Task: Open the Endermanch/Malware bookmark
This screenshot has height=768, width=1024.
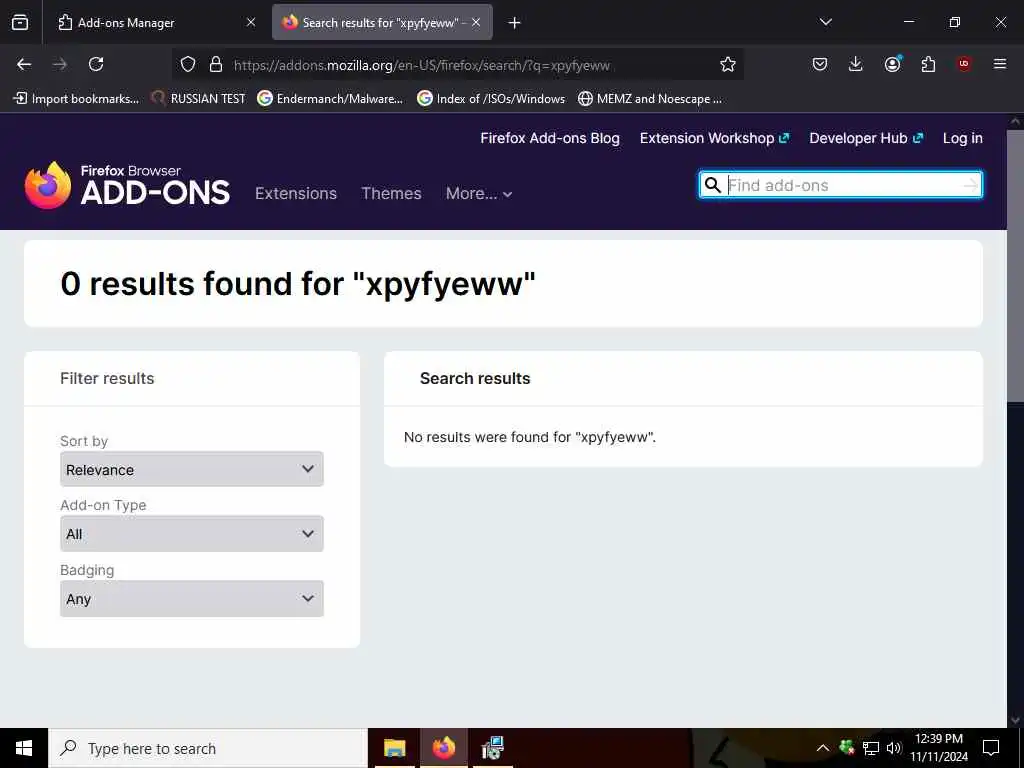Action: (330, 99)
